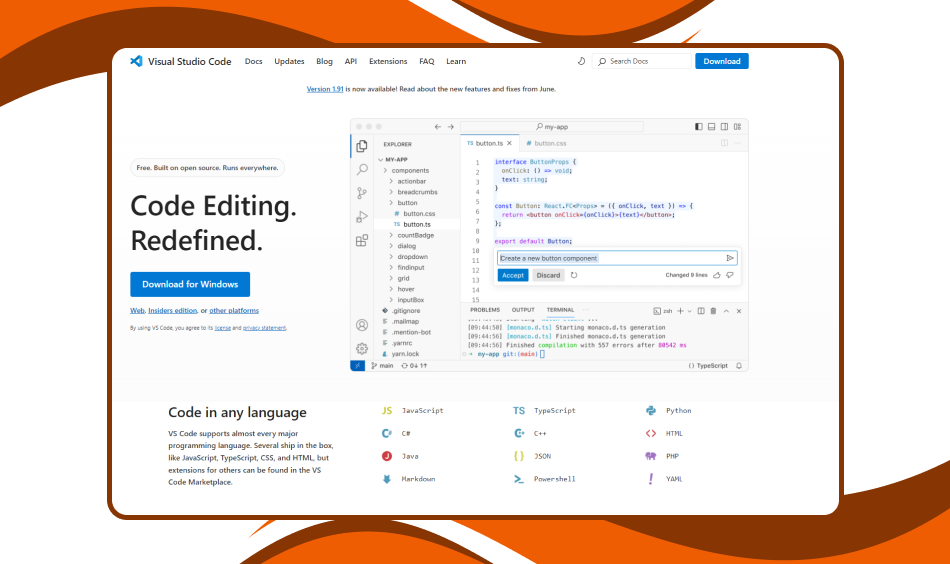
Task: Expand the dialog folder
Action: [402, 246]
